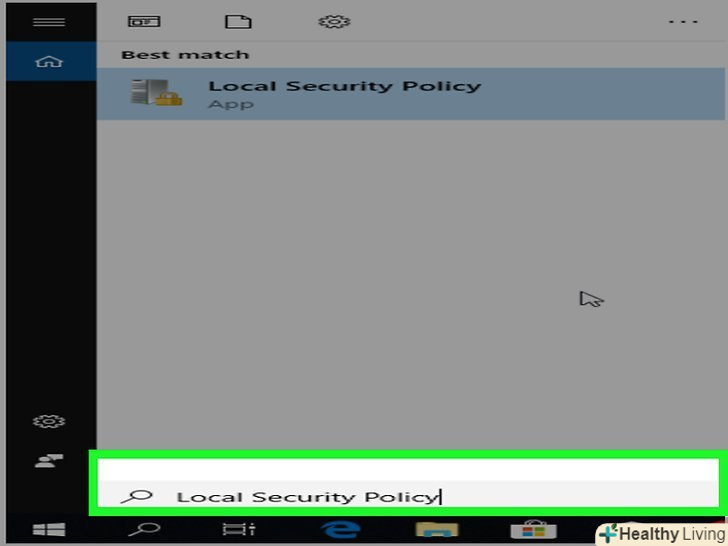Image resolution: width=728 pixels, height=546 pixels.
Task: Filter results by Settings gear at top
Action: click(334, 22)
